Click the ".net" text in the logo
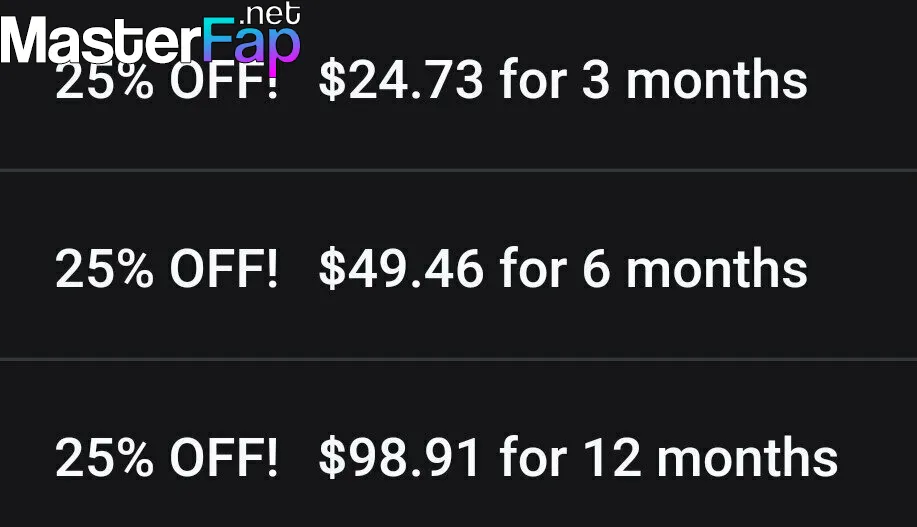The image size is (917, 527). pos(270,16)
